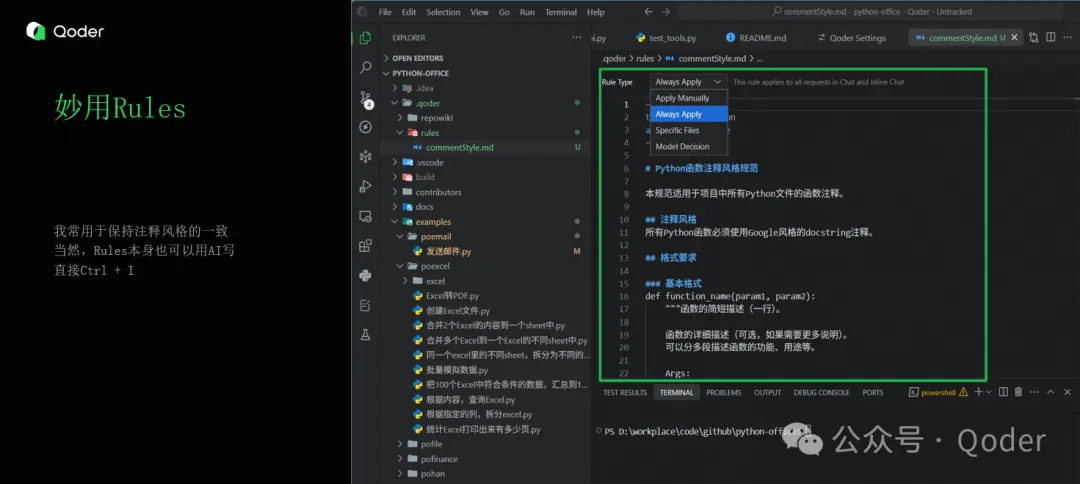Open the Python icon in activity bar
This screenshot has width=1080, height=484.
click(x=365, y=275)
